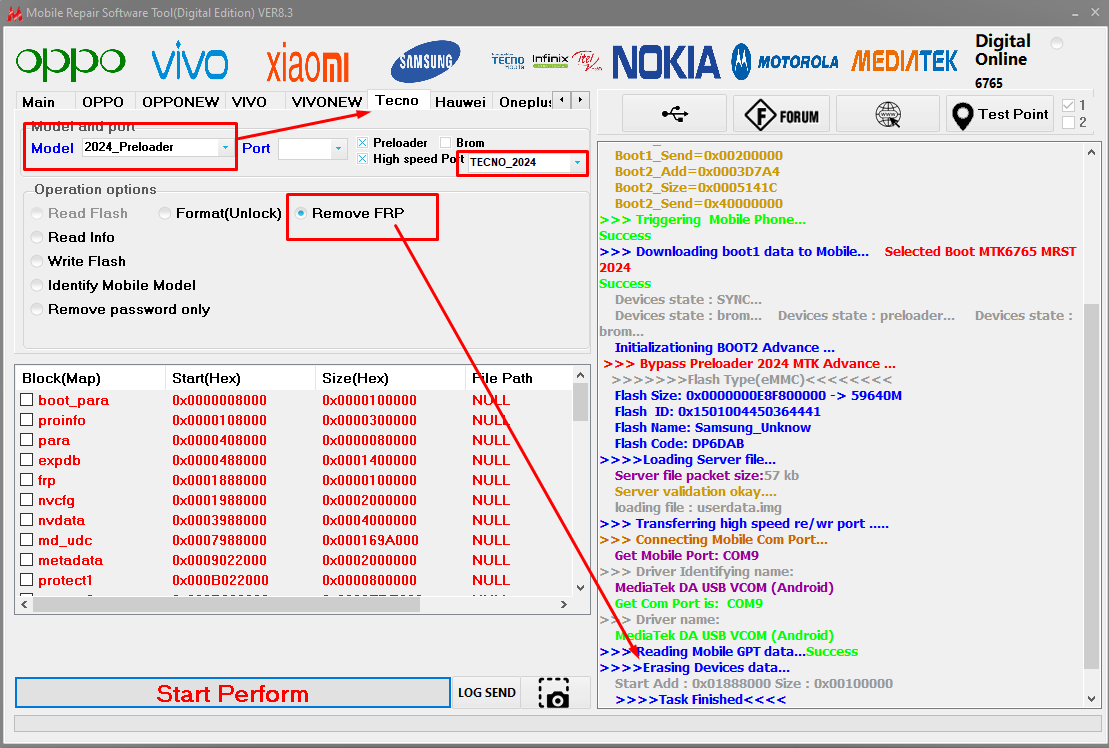This screenshot has height=748, width=1109.
Task: Click log panel scroll down arrow
Action: click(x=1091, y=699)
